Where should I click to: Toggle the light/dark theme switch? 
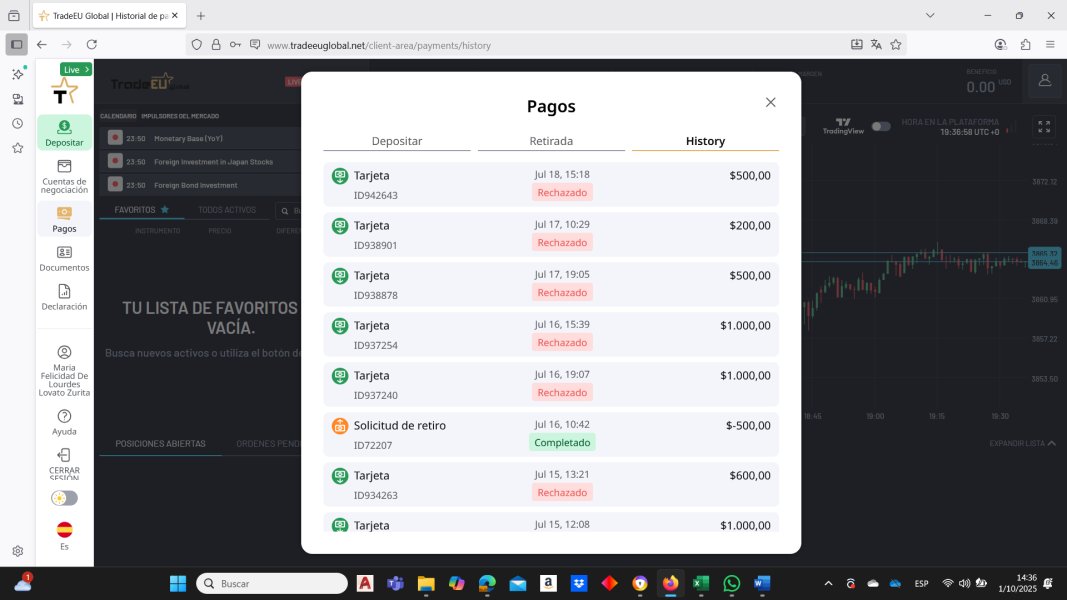click(x=64, y=498)
